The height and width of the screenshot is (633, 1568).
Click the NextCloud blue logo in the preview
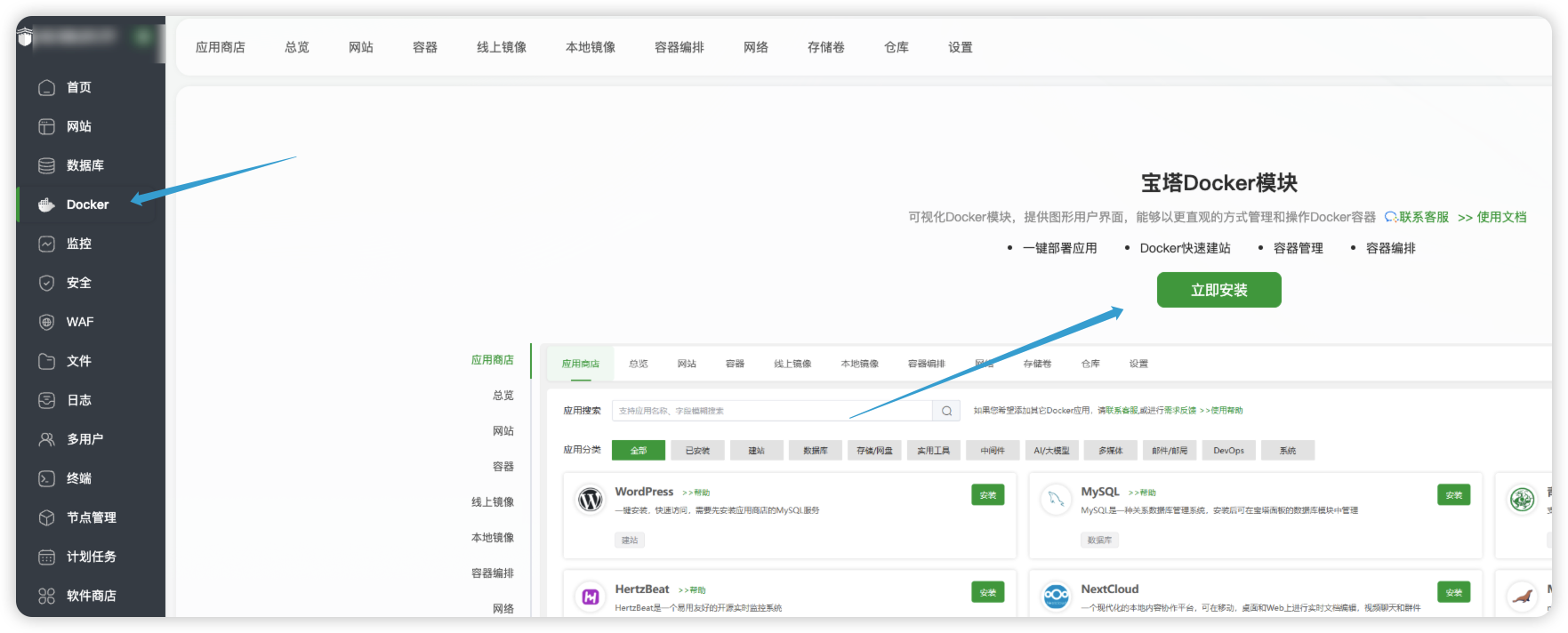click(x=1056, y=597)
